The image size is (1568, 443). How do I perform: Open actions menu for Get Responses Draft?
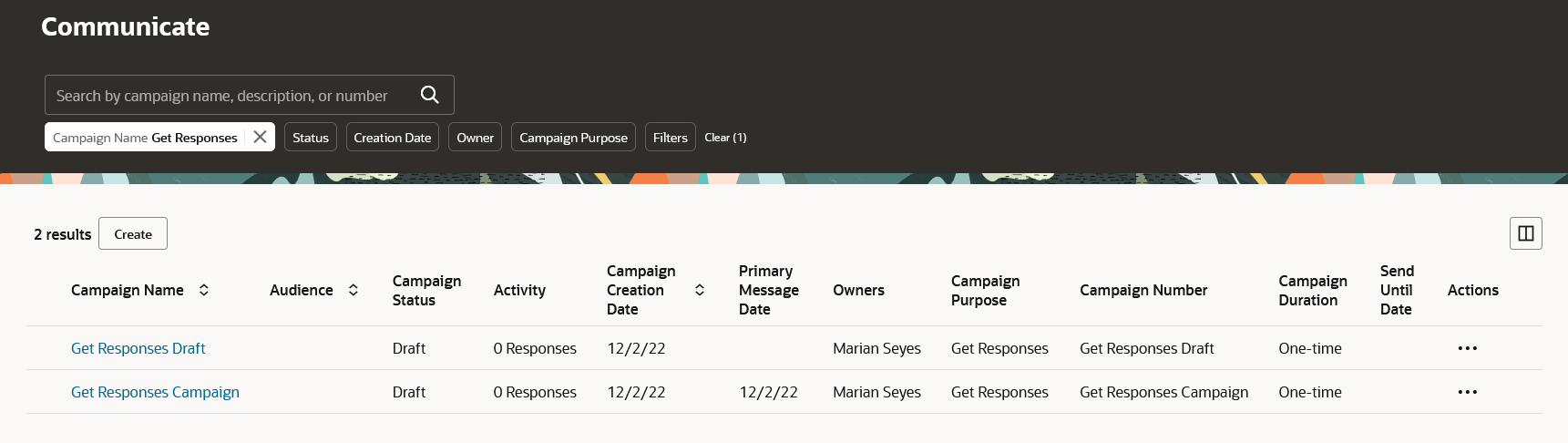[1467, 348]
